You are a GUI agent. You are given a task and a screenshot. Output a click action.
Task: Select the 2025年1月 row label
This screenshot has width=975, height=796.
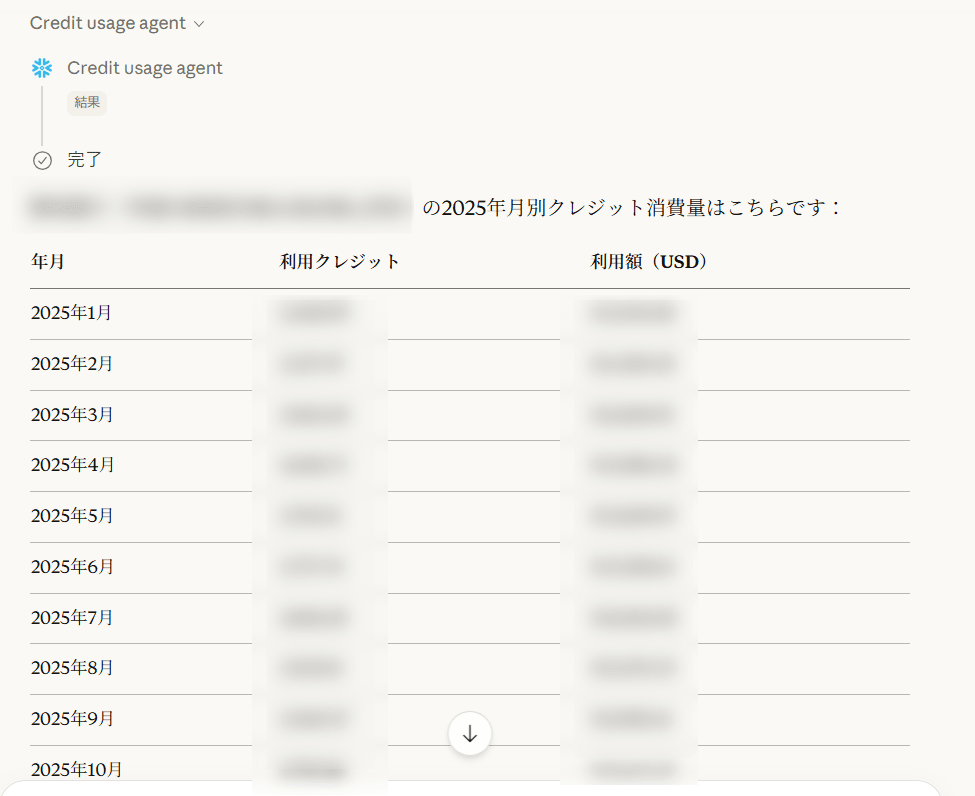(72, 313)
